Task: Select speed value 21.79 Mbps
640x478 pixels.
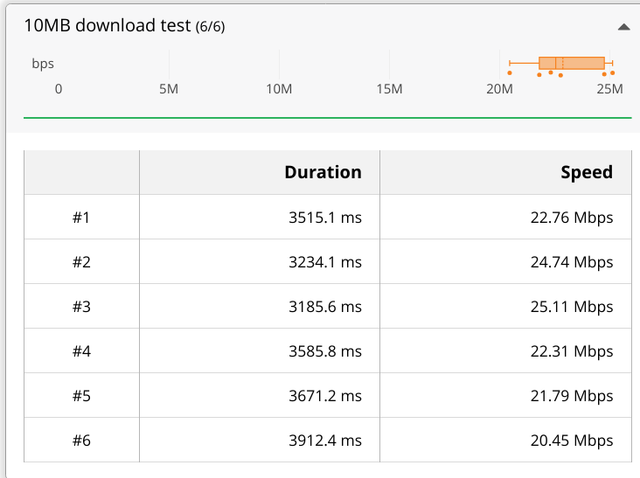Action: pyautogui.click(x=571, y=397)
